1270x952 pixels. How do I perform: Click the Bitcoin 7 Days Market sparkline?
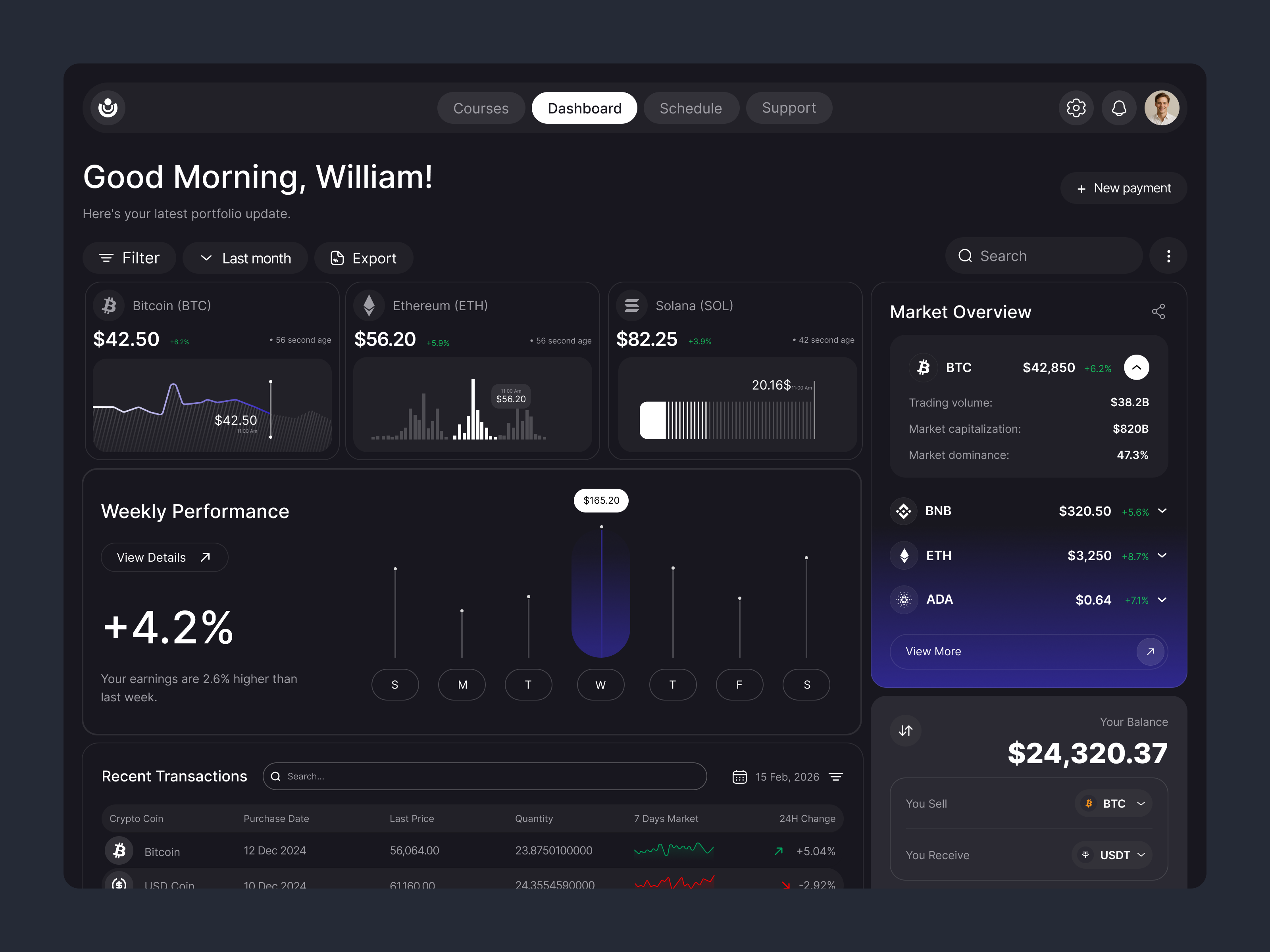pyautogui.click(x=673, y=849)
